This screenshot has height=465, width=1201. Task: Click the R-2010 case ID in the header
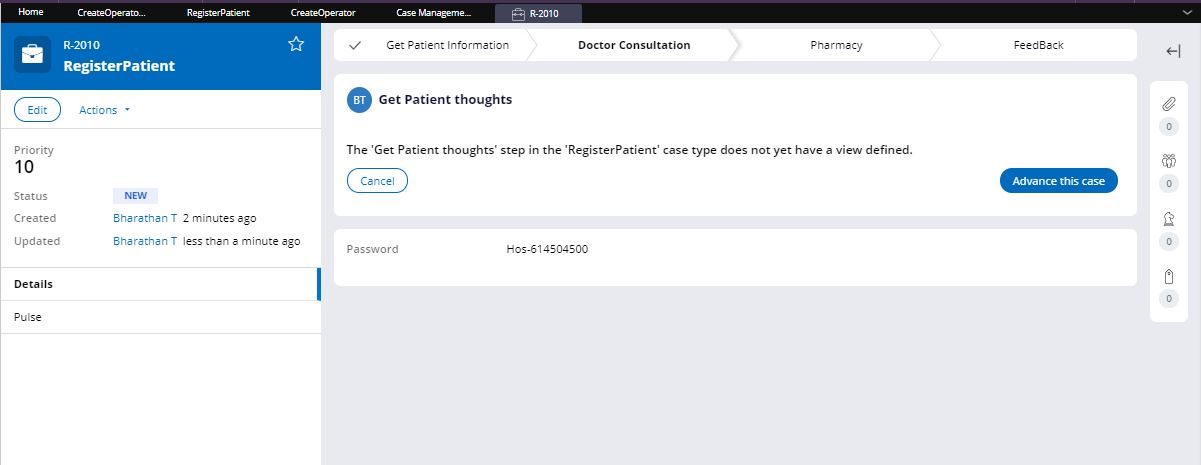click(81, 45)
